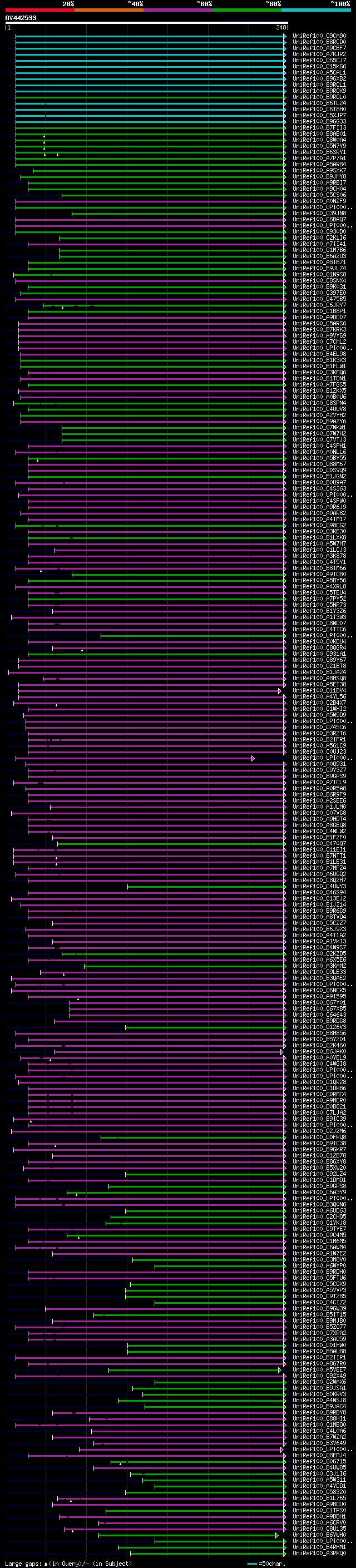The image size is (356, 1568).
Task: Click the cyan ~100% identity color segment
Action: [x=316, y=10]
